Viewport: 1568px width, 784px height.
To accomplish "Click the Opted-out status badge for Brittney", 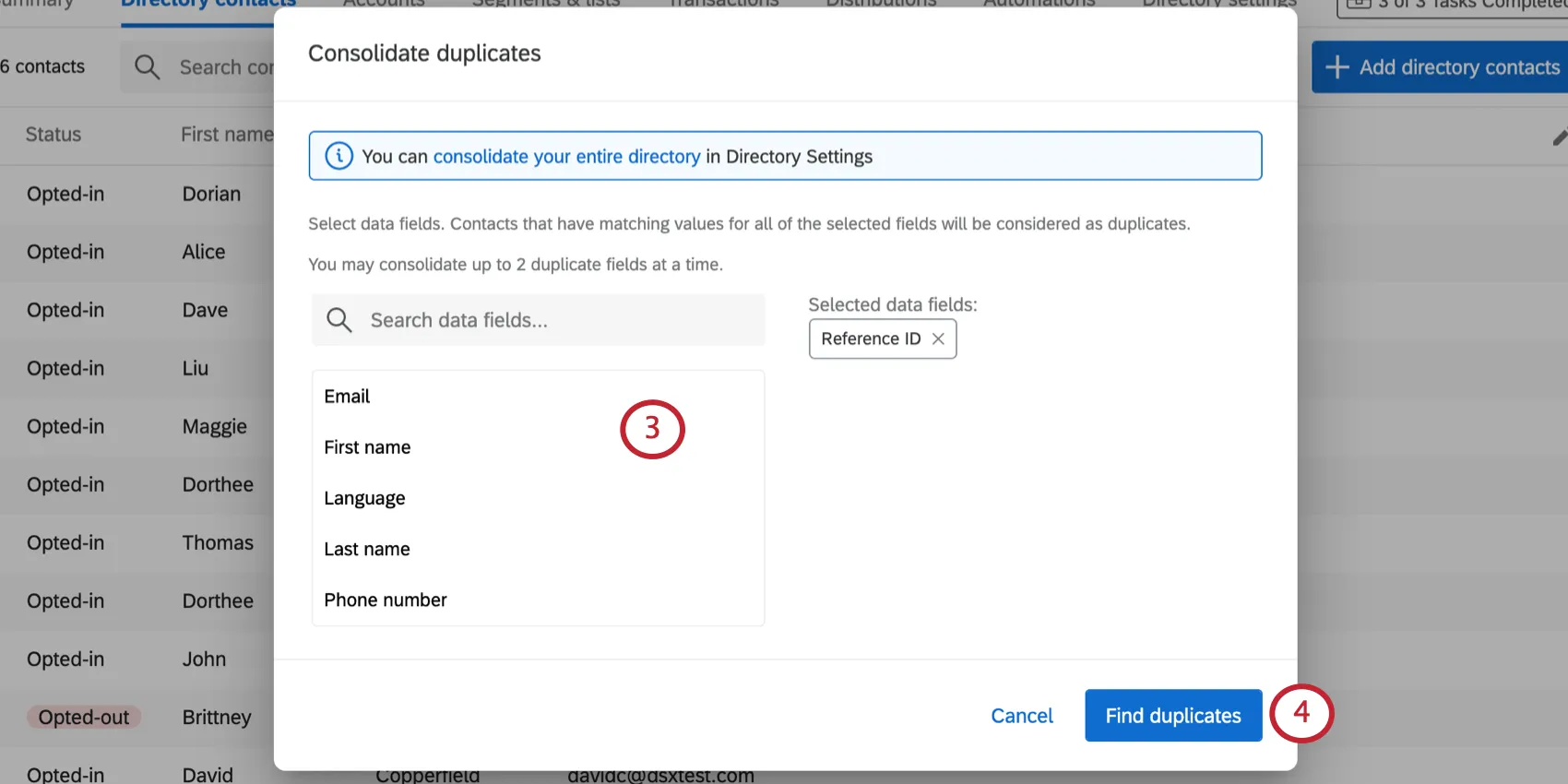I will click(x=84, y=718).
